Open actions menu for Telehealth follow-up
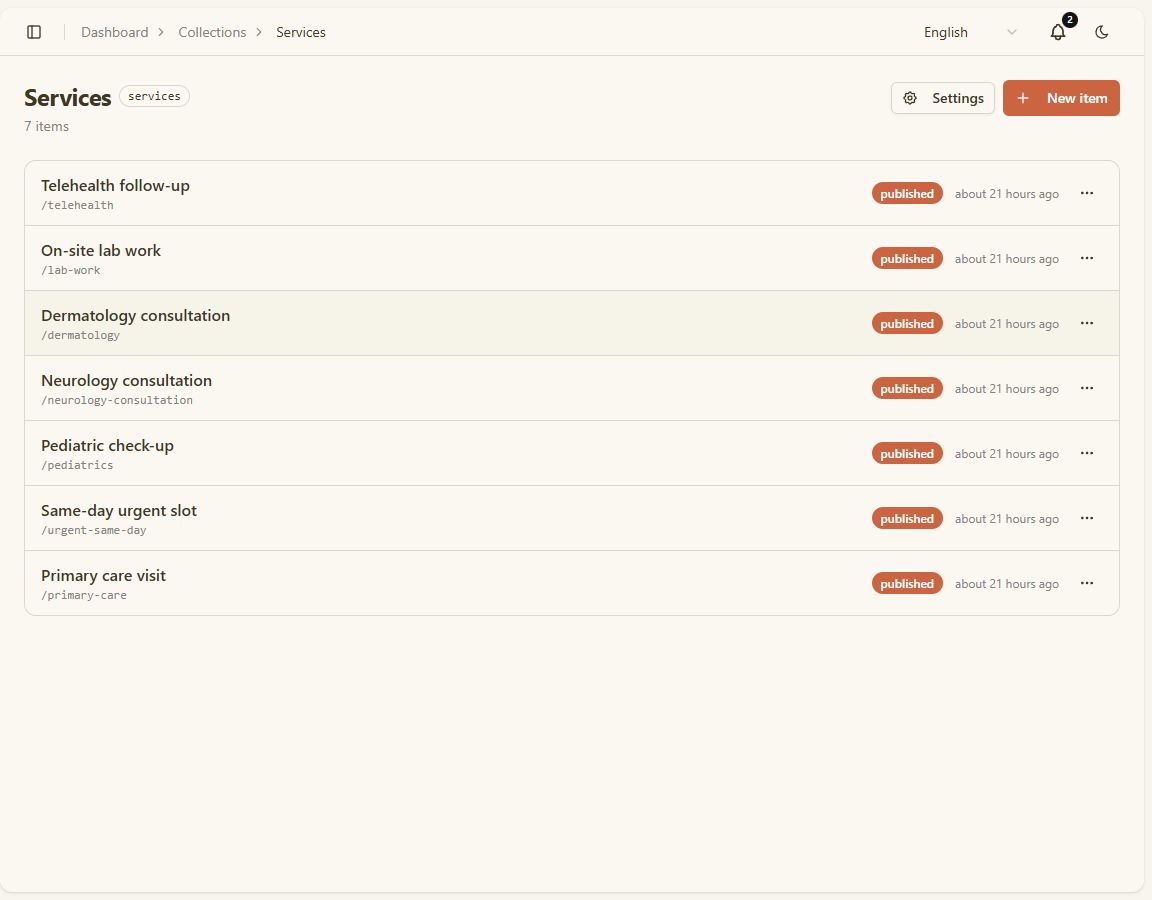The width and height of the screenshot is (1152, 900). click(1087, 193)
